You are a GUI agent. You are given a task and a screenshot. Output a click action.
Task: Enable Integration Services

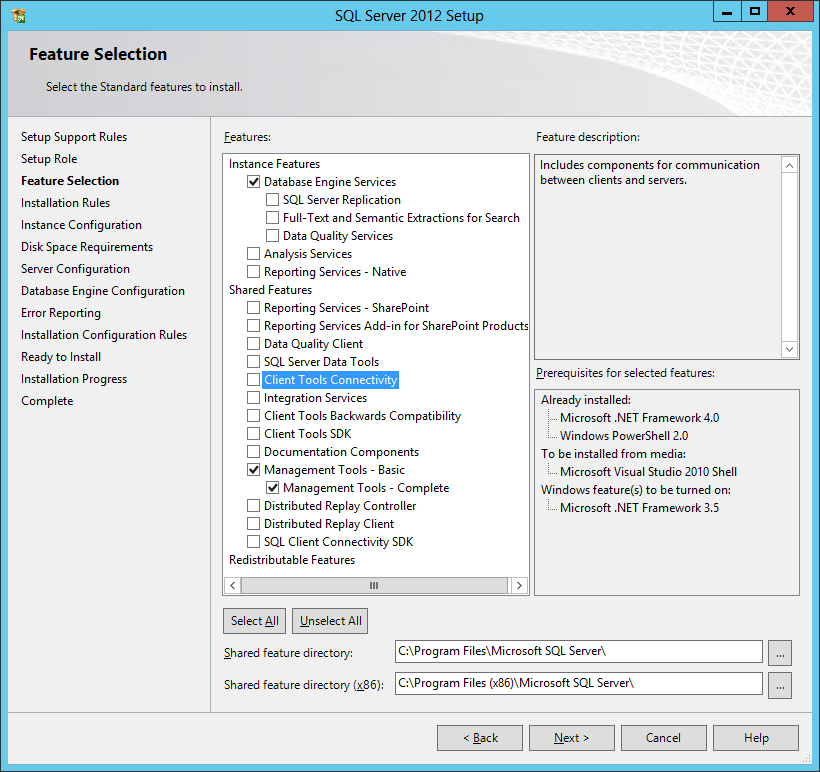click(x=254, y=397)
